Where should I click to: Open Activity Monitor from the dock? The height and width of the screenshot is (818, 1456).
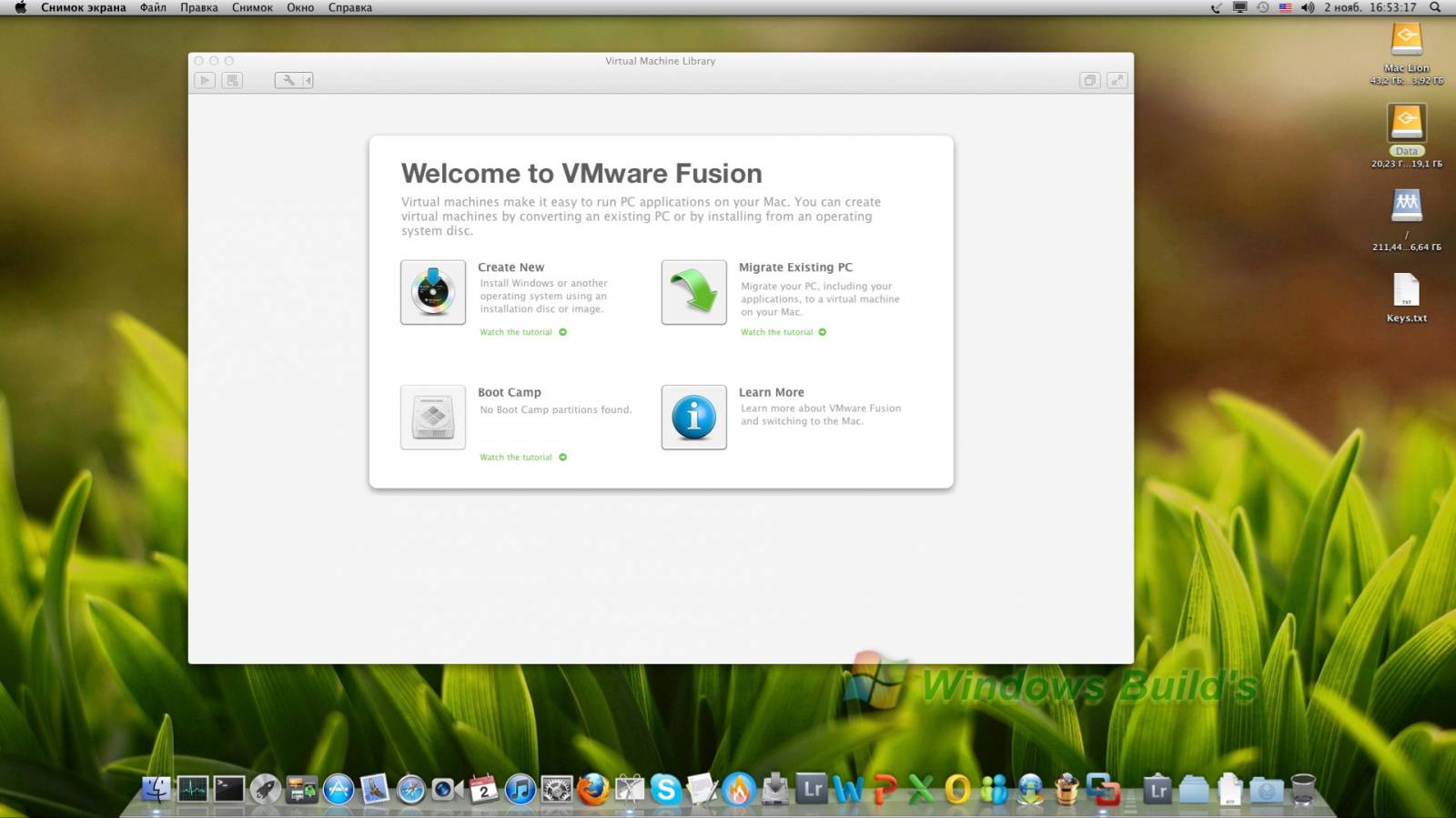point(193,789)
